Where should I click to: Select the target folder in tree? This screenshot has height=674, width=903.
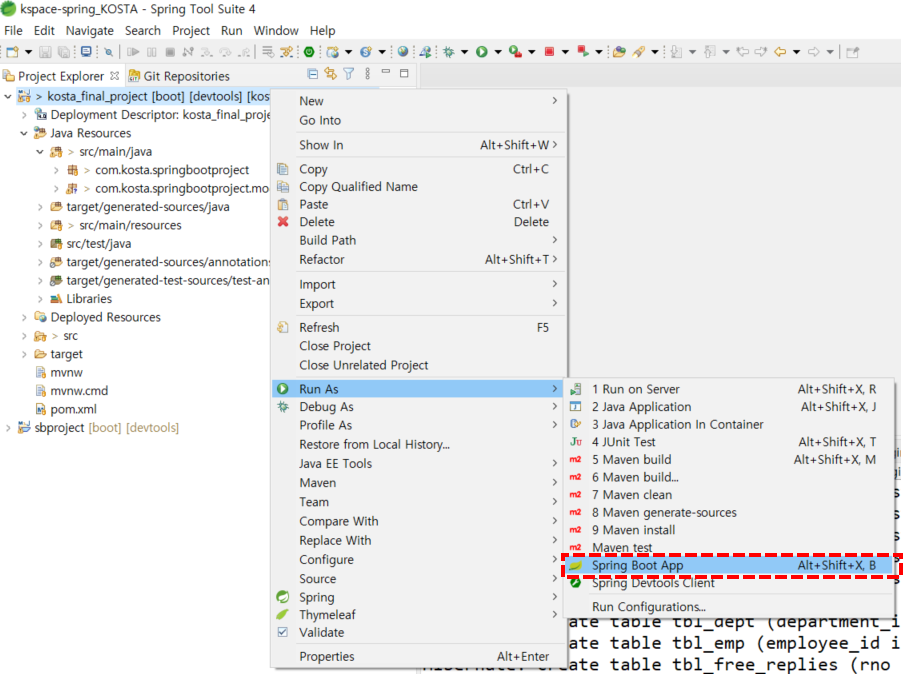pyautogui.click(x=66, y=354)
